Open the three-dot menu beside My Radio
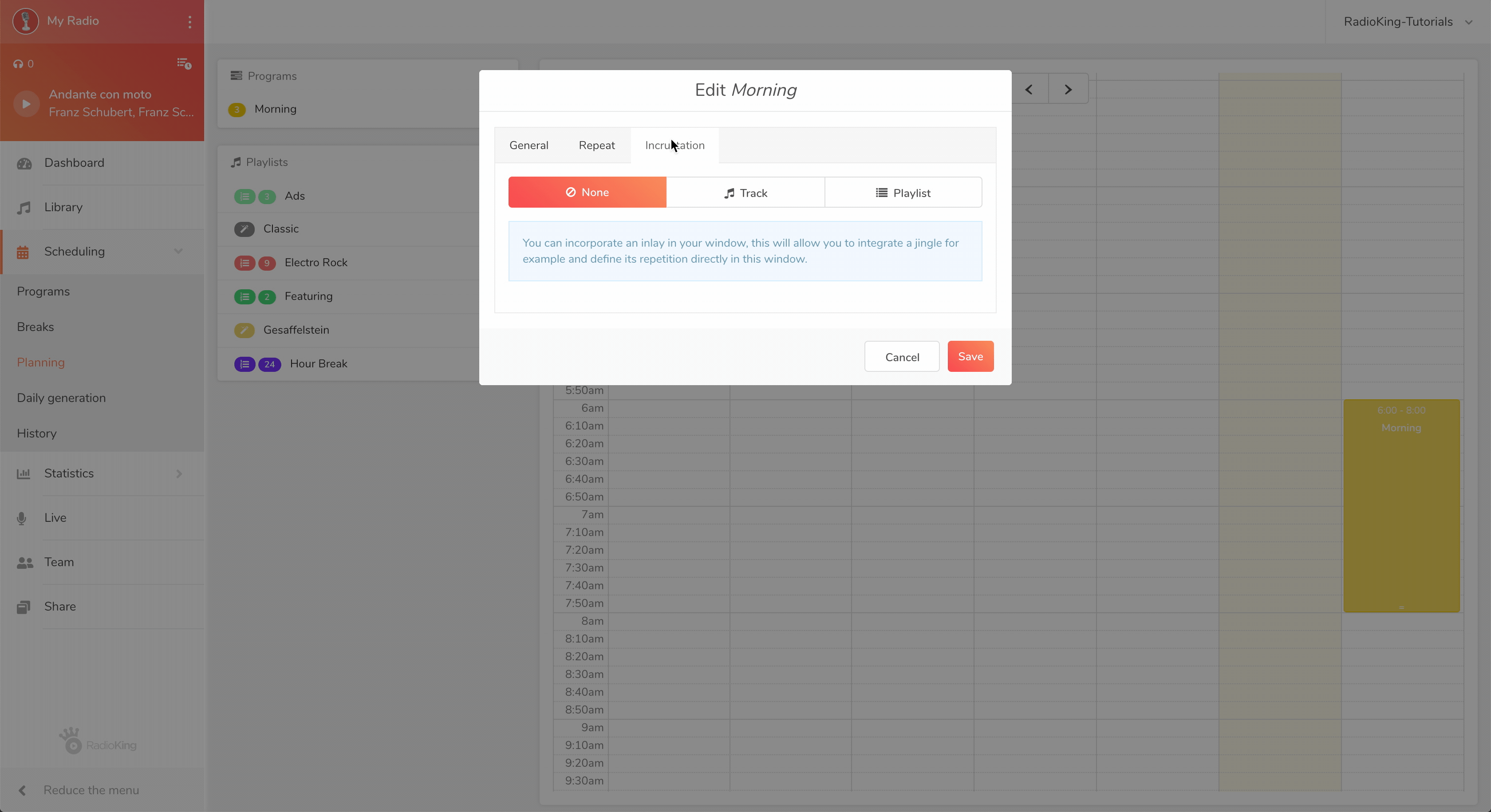 (189, 21)
